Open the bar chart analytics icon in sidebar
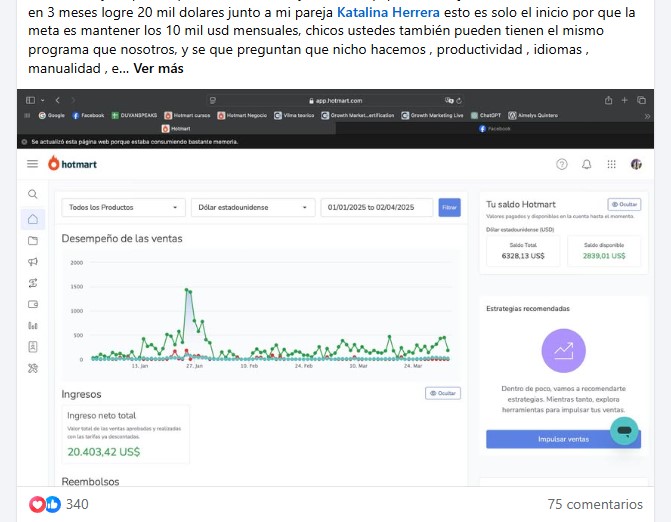671x522 pixels. pos(33,326)
